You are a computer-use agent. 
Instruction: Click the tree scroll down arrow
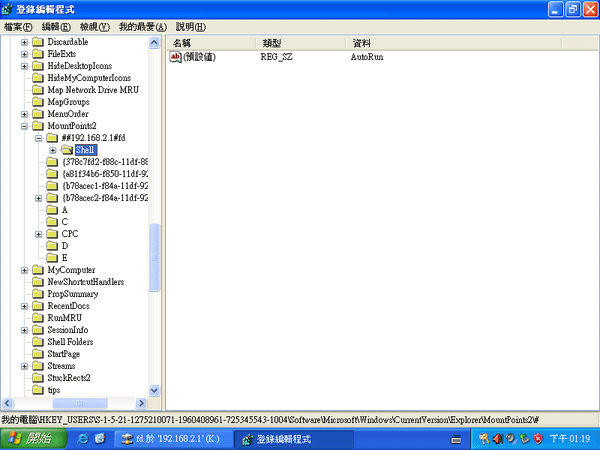154,391
